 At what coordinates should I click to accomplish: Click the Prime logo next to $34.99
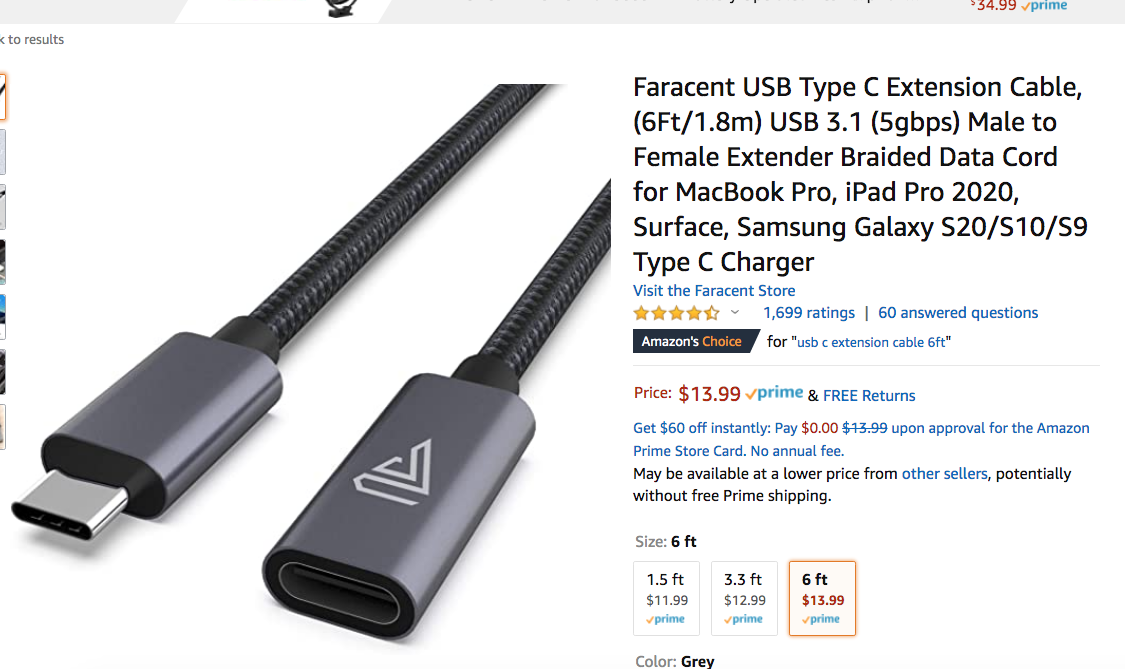(x=1043, y=6)
